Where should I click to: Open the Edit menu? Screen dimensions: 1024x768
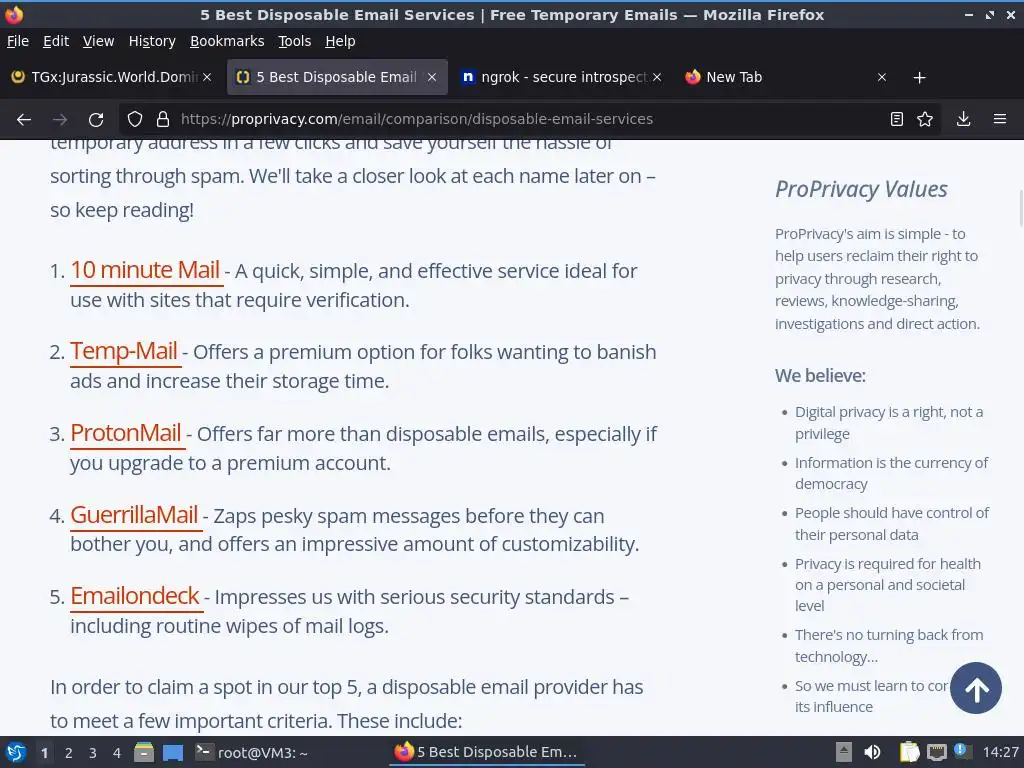pos(56,41)
